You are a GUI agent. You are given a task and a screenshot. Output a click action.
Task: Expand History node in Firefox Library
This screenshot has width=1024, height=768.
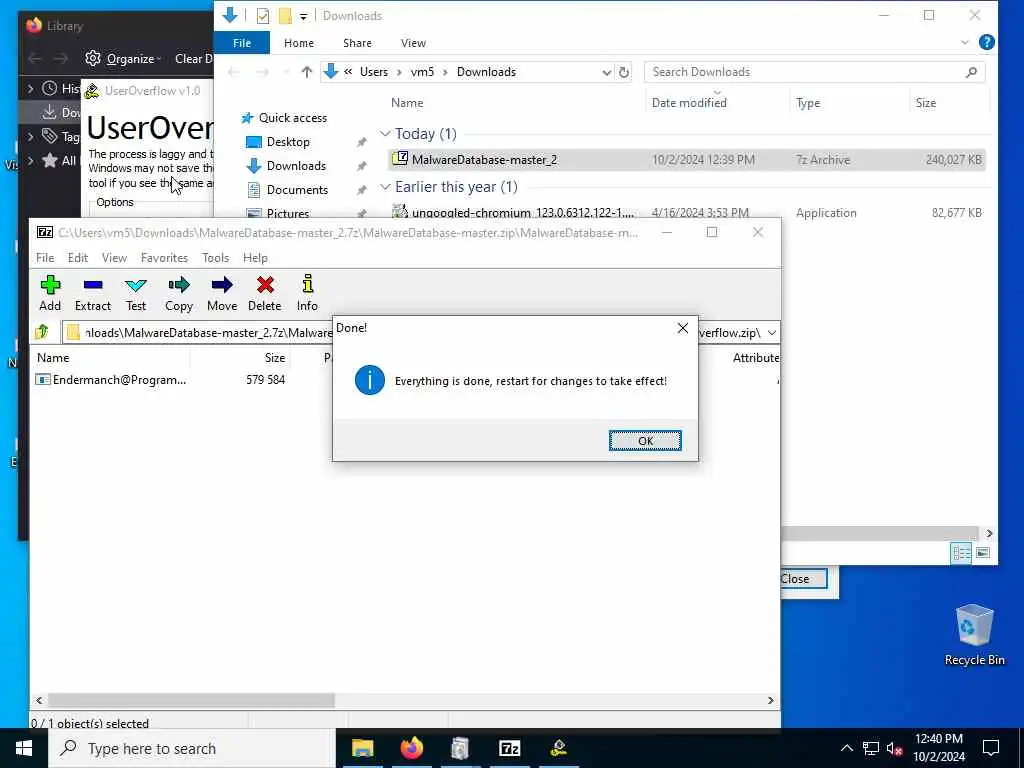click(x=30, y=88)
